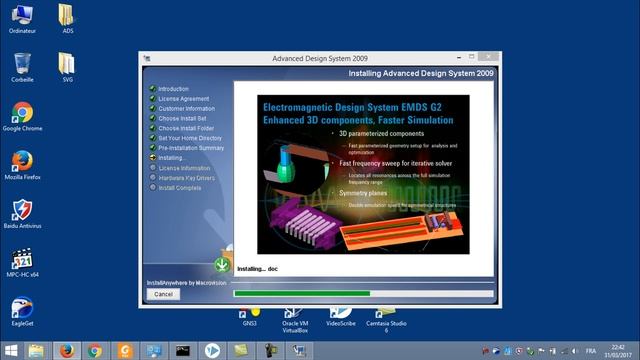Viewport: 640px width, 360px height.
Task: Click 'Installing Advanced Design System 2009' heading
Action: tap(421, 73)
